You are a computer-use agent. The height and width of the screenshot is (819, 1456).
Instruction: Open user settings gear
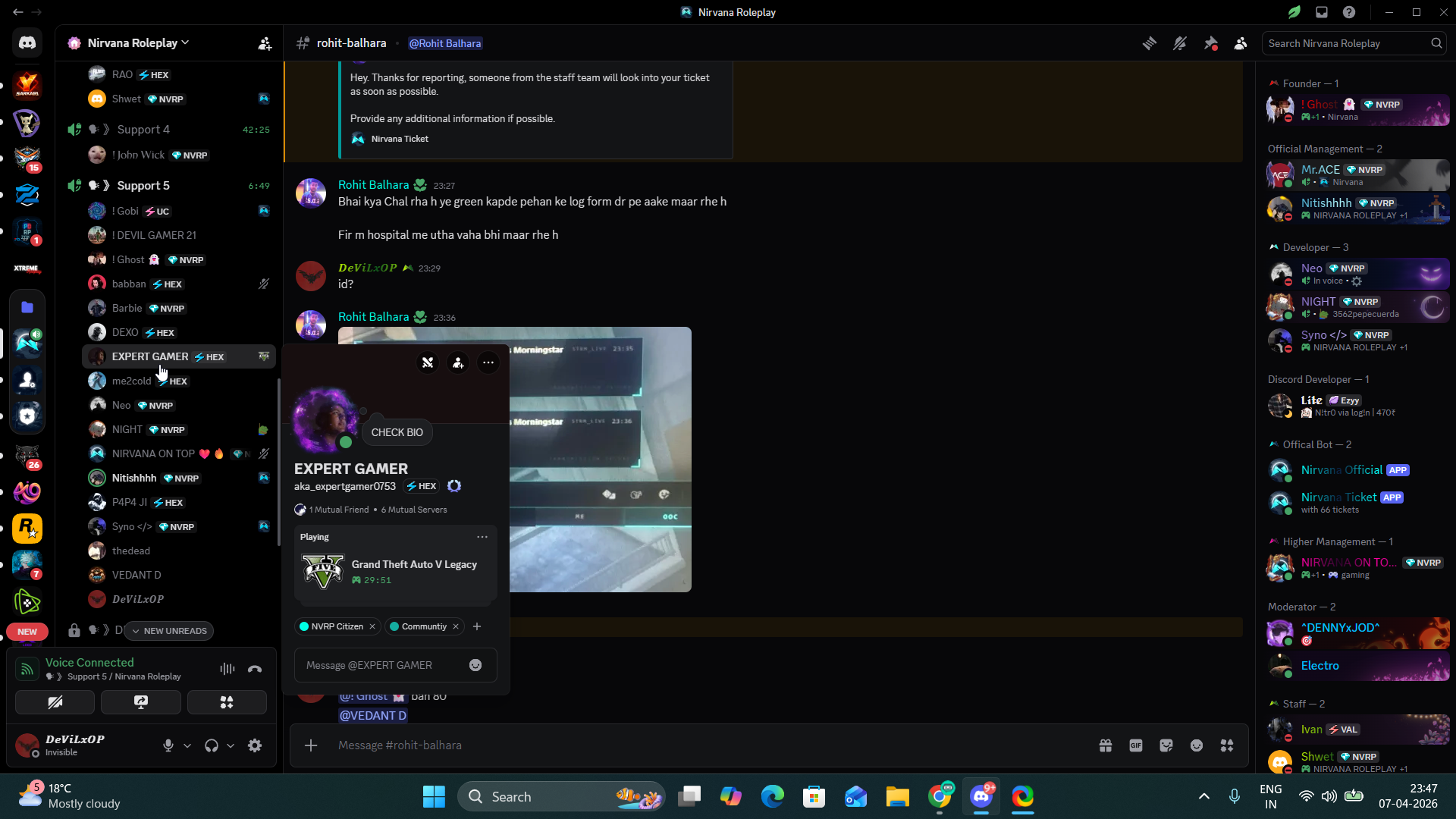coord(255,745)
